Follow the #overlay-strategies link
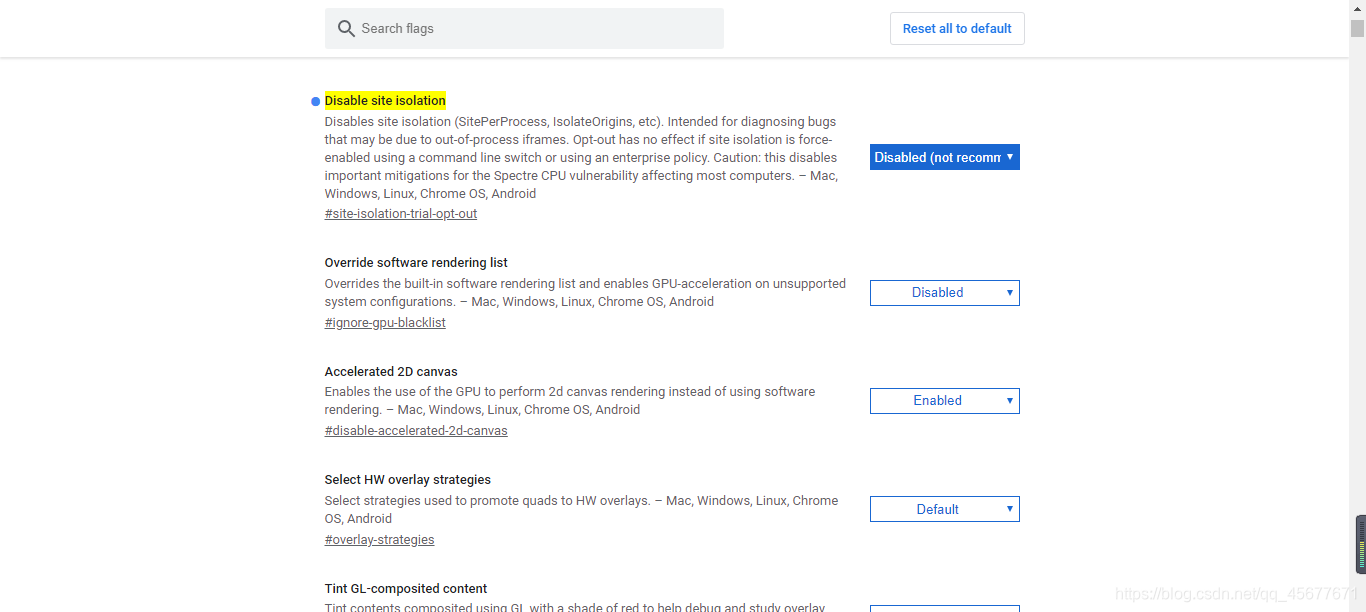This screenshot has width=1366, height=612. click(380, 540)
